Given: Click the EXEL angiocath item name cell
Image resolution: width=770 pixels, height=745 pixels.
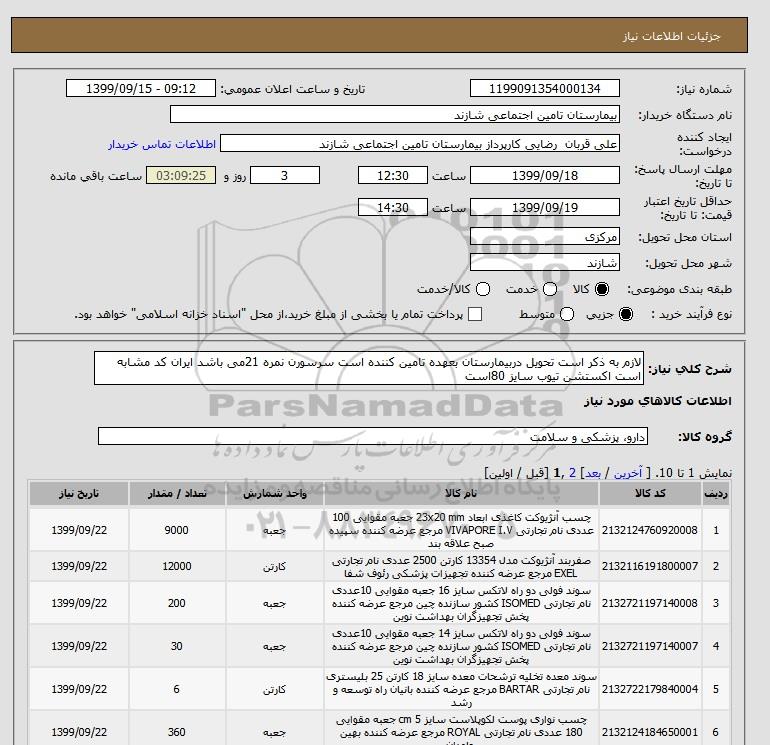Looking at the screenshot, I should 462,567.
